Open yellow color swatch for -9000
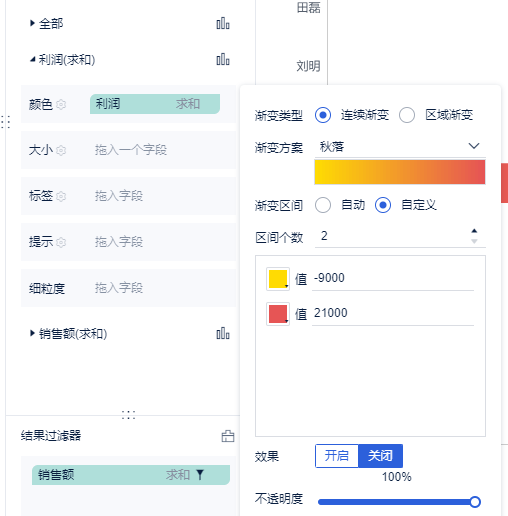 [278, 279]
